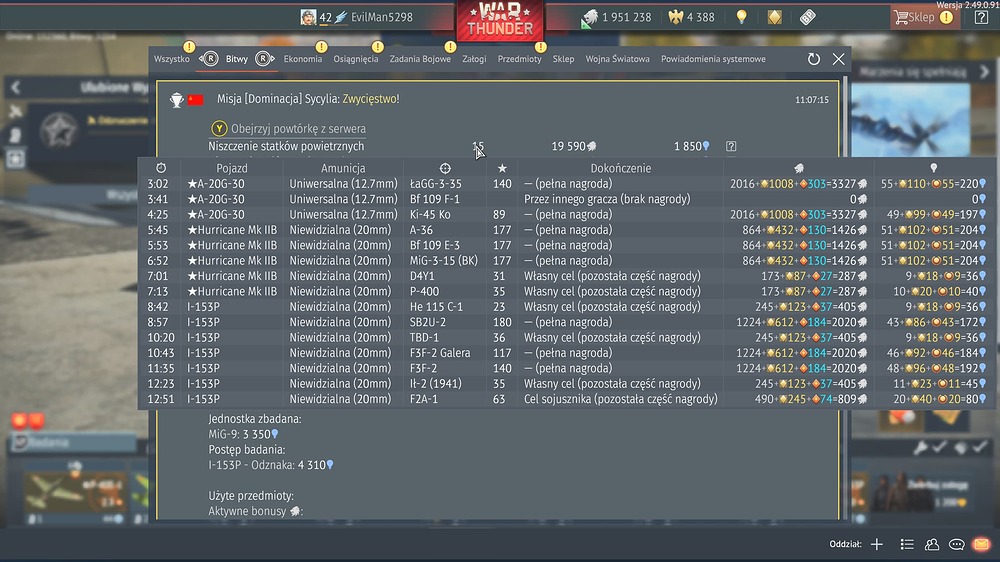Image resolution: width=1000 pixels, height=562 pixels.
Task: Close the message log window
Action: click(839, 59)
